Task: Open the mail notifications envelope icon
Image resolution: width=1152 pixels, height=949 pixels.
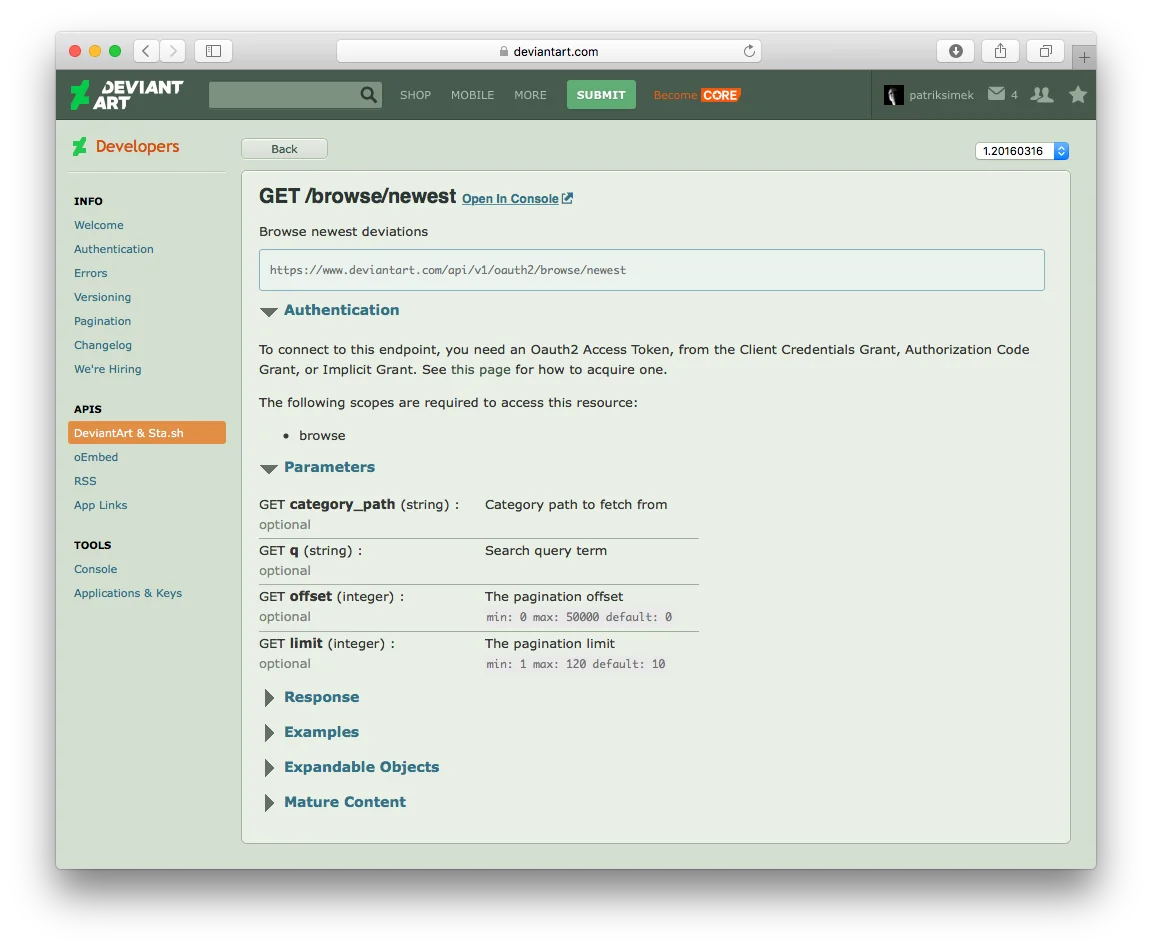Action: tap(996, 93)
